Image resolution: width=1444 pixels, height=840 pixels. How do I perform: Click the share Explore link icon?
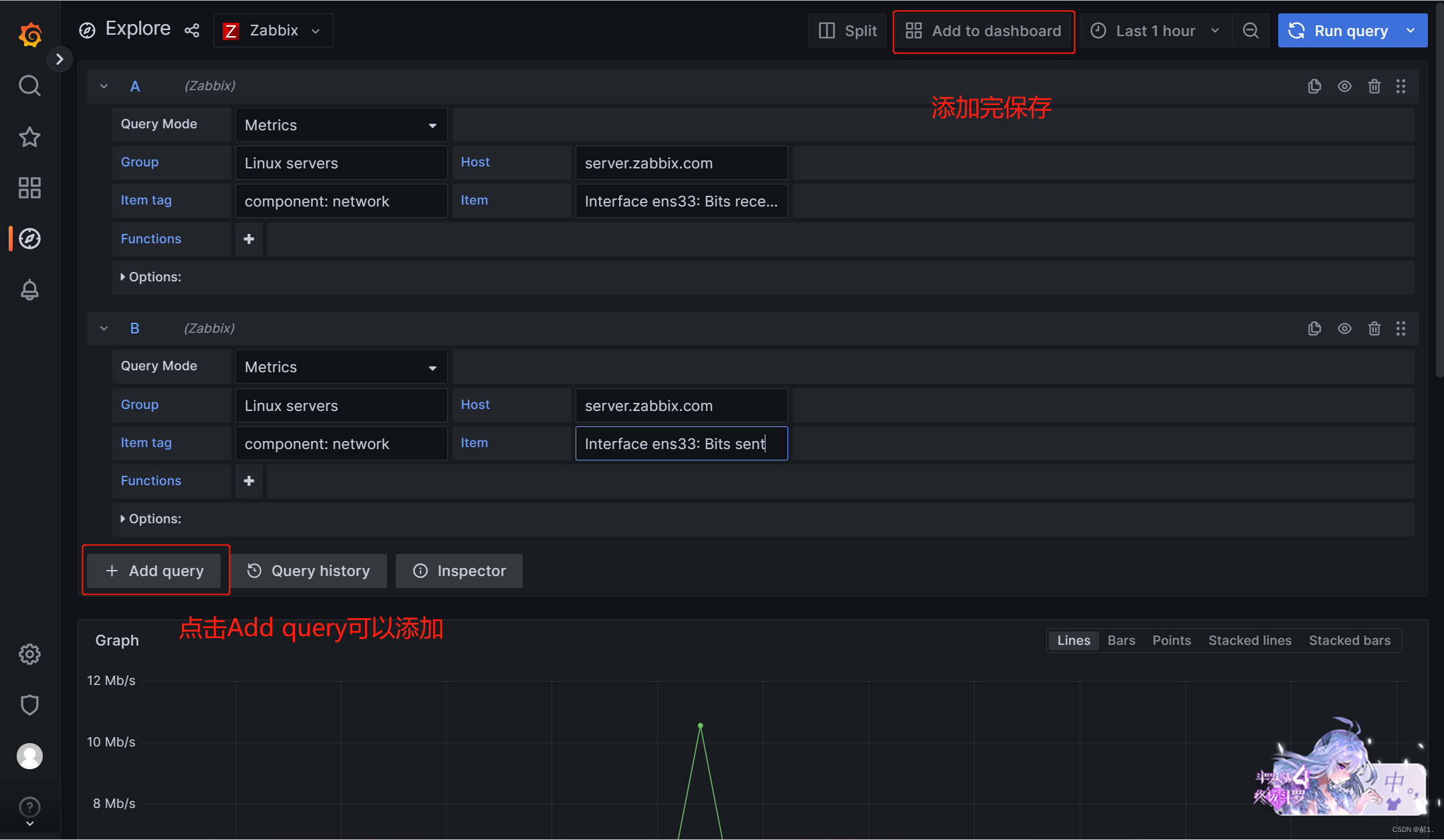pyautogui.click(x=192, y=31)
